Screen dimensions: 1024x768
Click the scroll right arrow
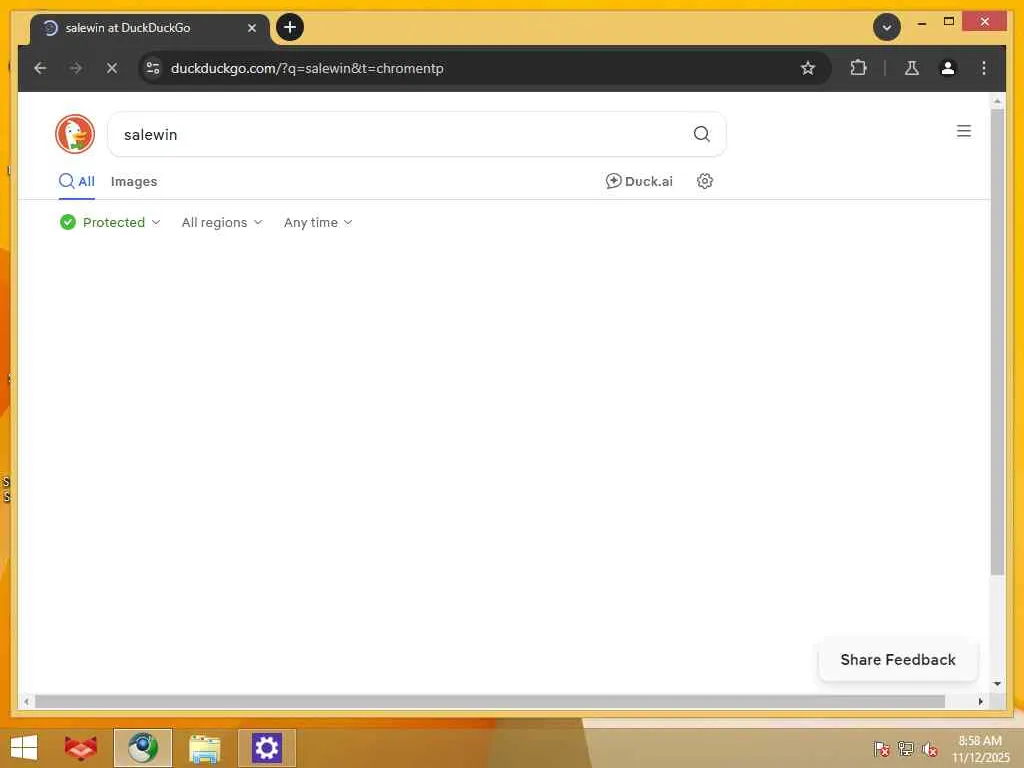pos(980,701)
